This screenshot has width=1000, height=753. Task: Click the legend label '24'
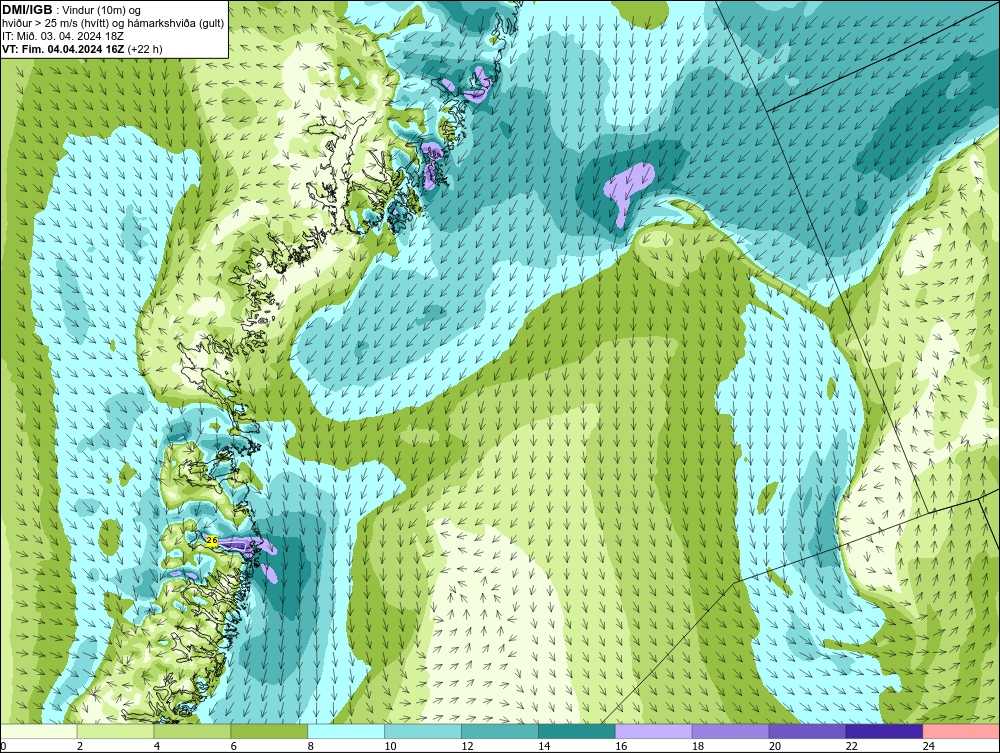coord(929,746)
